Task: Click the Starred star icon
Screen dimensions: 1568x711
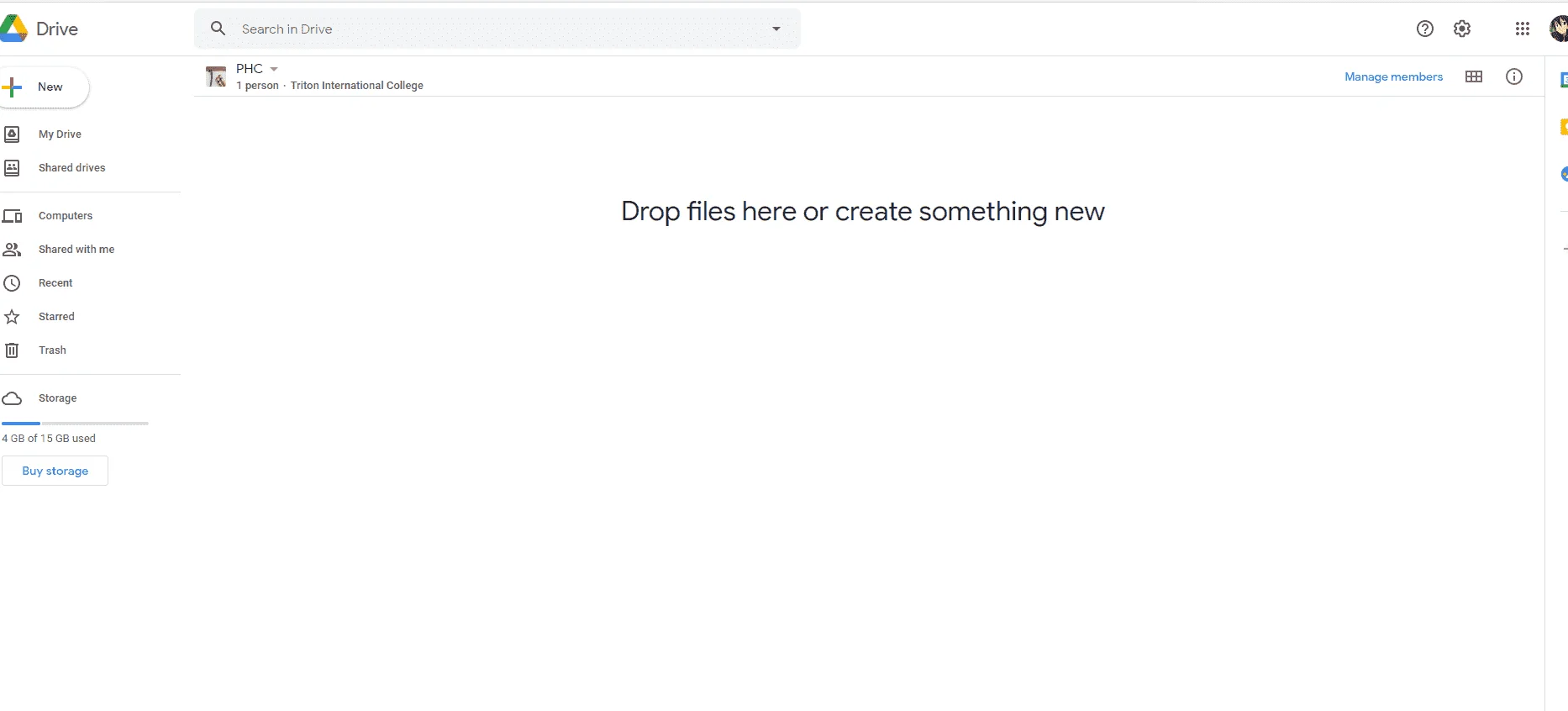Action: [x=12, y=317]
